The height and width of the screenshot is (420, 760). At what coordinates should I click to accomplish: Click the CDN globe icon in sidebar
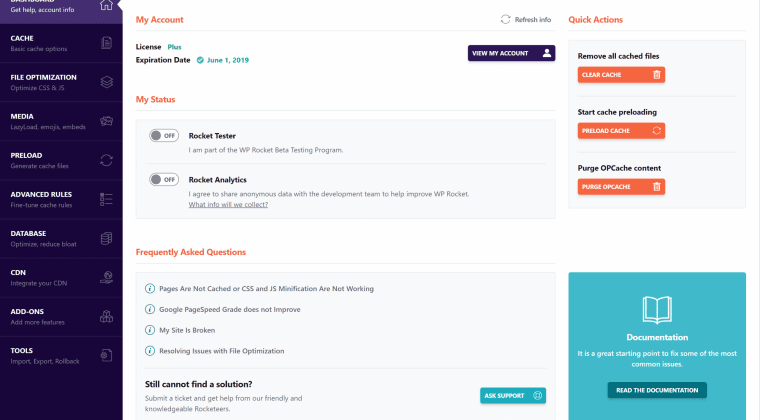click(107, 277)
